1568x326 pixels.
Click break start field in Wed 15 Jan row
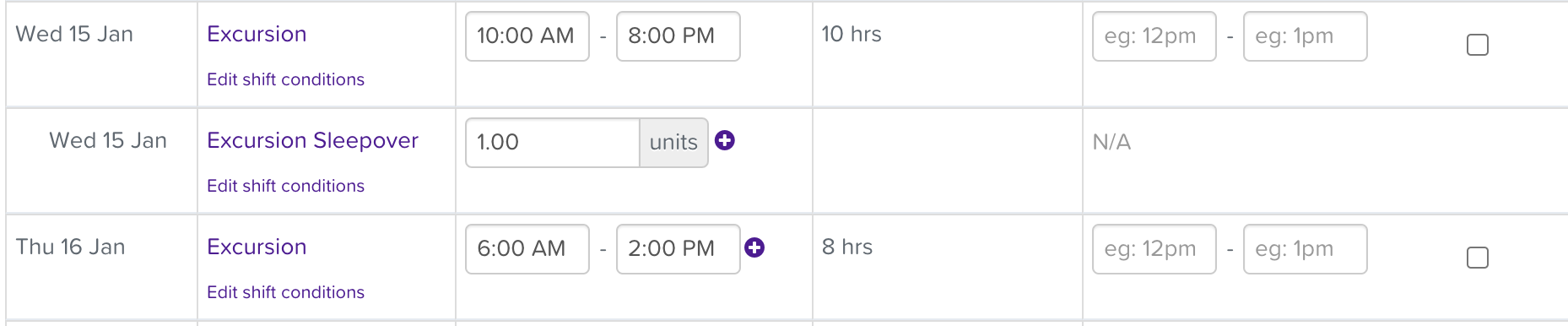(1154, 36)
